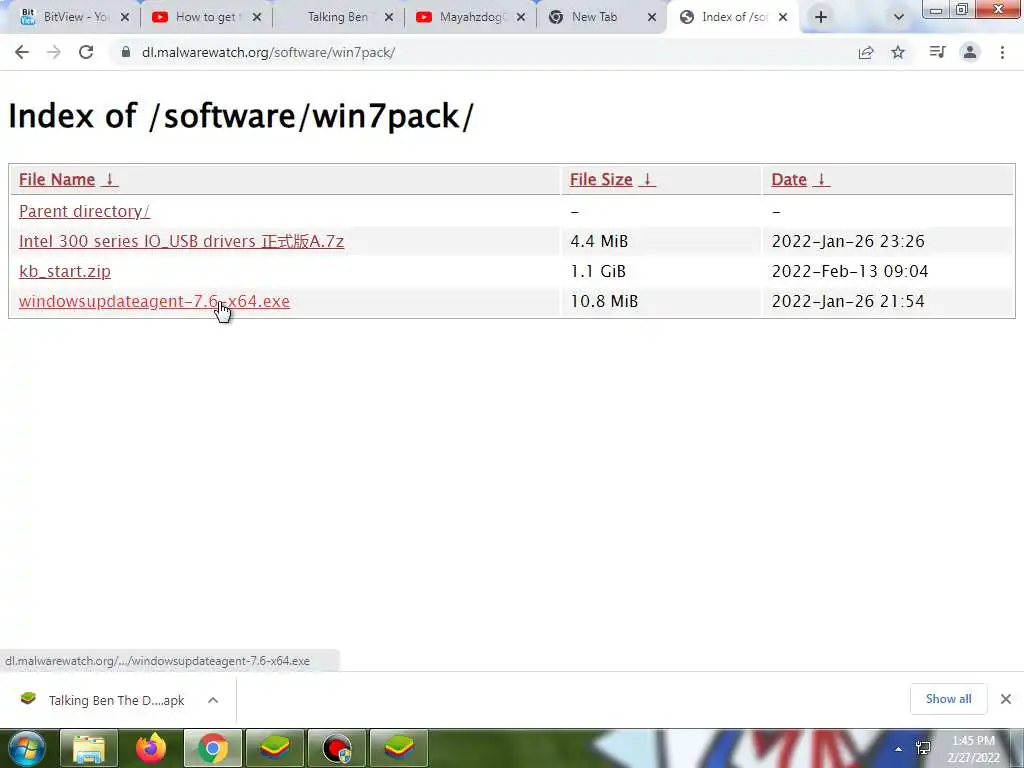Click the 2022-Jan-26 21:54 date cell
Viewport: 1024px width, 768px height.
tap(848, 302)
